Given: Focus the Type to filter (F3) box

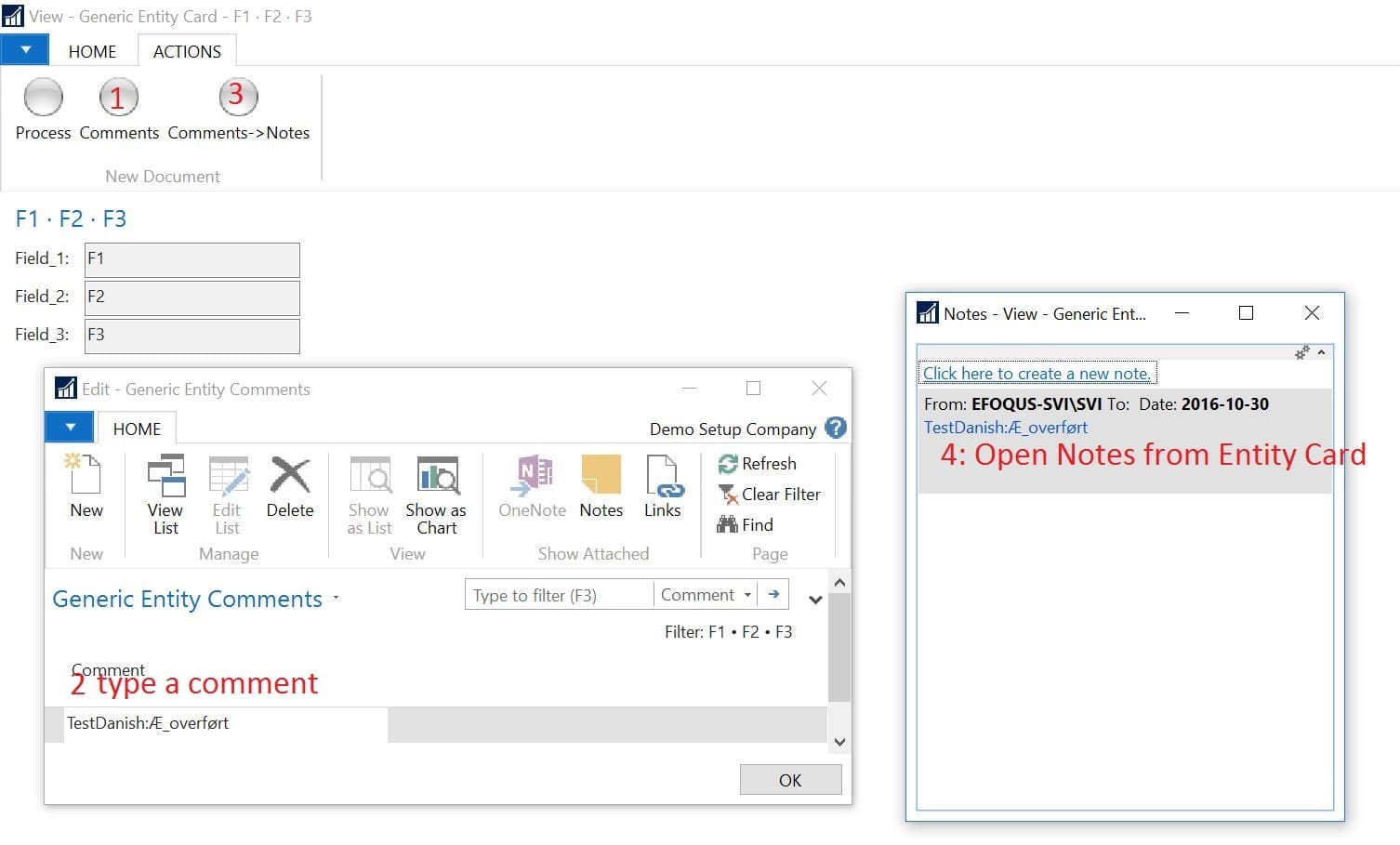Looking at the screenshot, I should 559,595.
